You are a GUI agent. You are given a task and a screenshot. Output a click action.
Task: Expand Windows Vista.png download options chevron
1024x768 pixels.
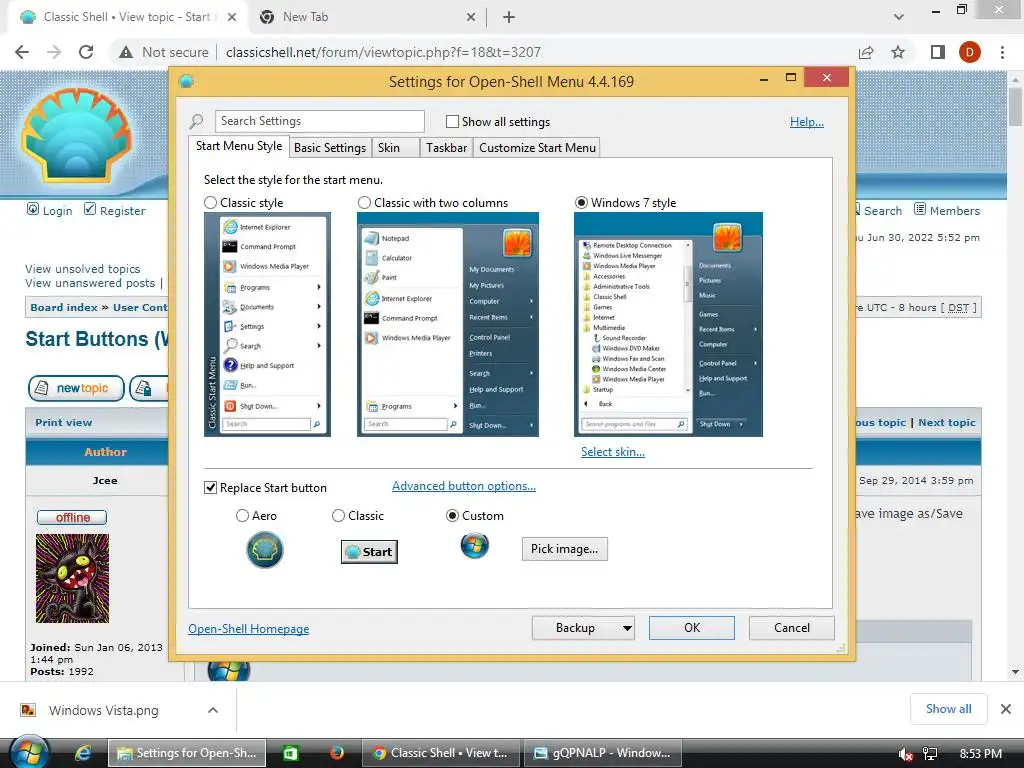coord(213,710)
